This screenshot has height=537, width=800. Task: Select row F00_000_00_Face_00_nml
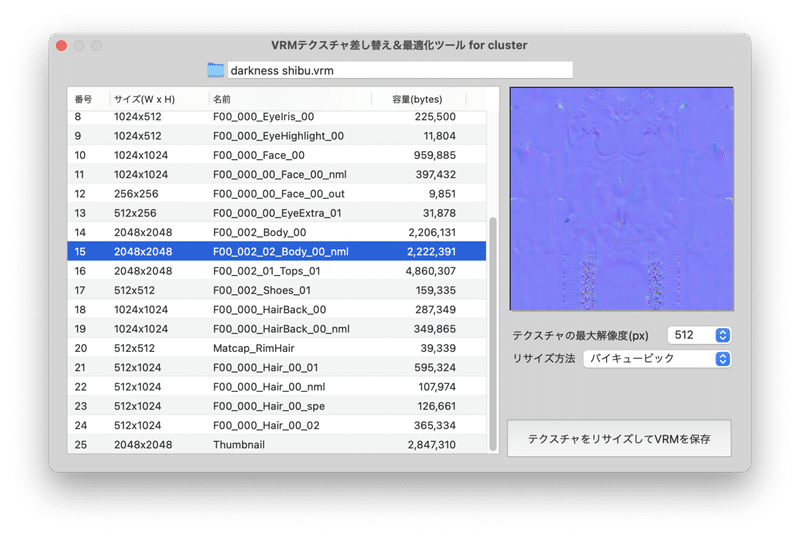(x=277, y=174)
